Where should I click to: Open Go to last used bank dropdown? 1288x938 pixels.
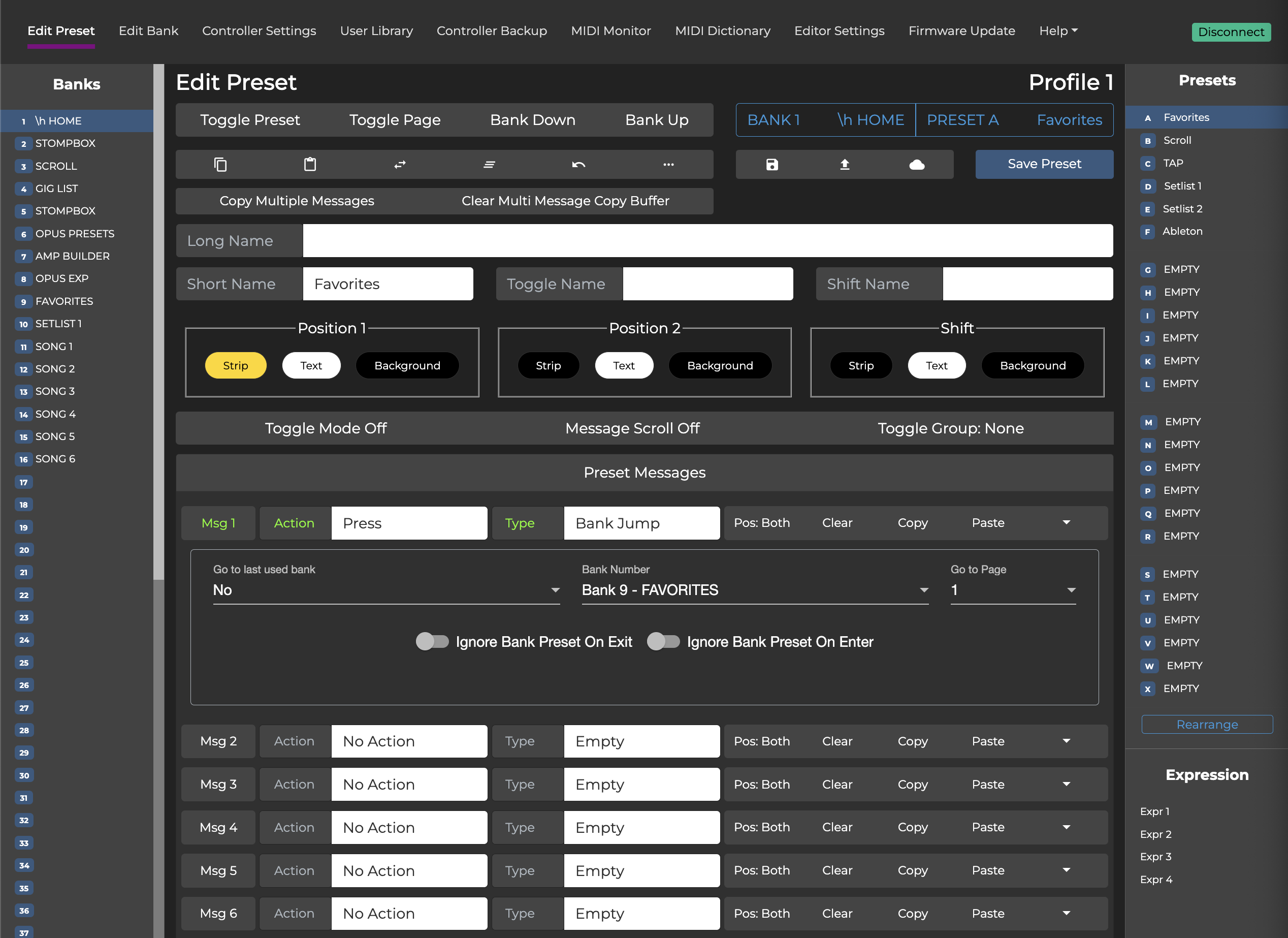pyautogui.click(x=386, y=590)
